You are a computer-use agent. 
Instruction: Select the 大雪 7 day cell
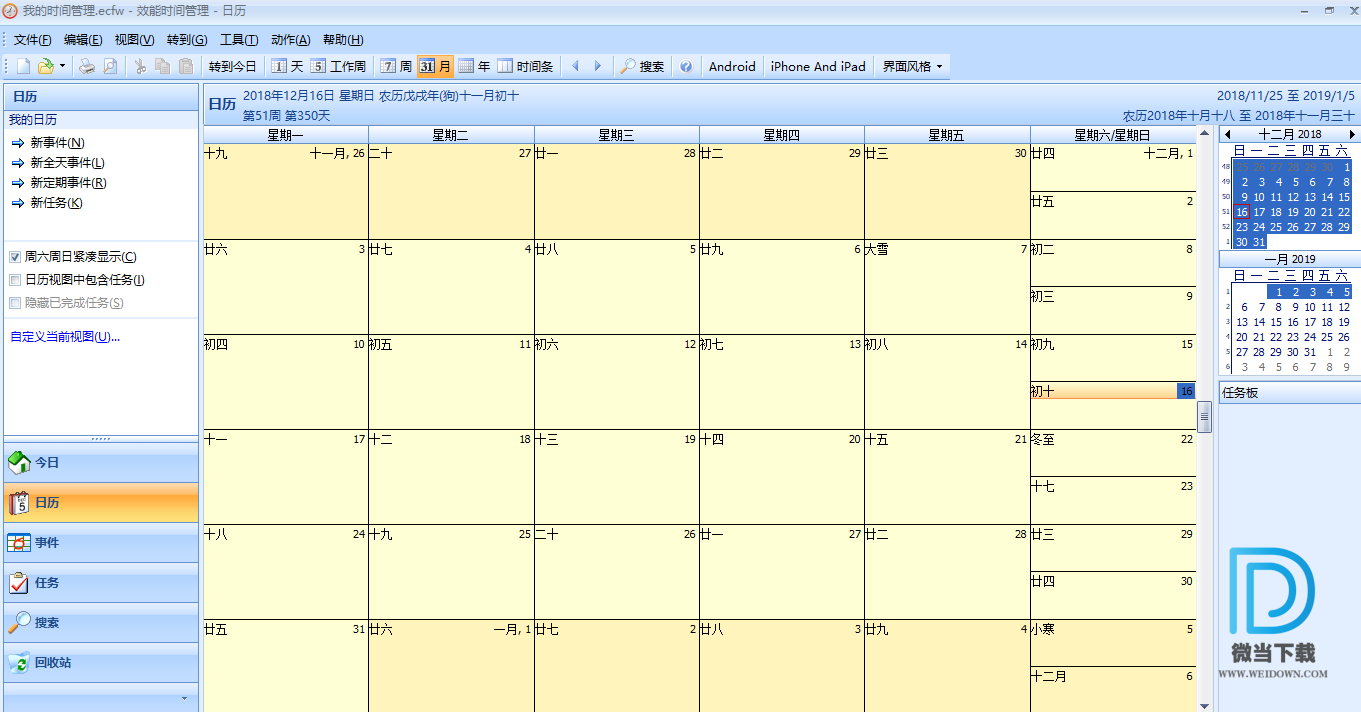(x=947, y=287)
